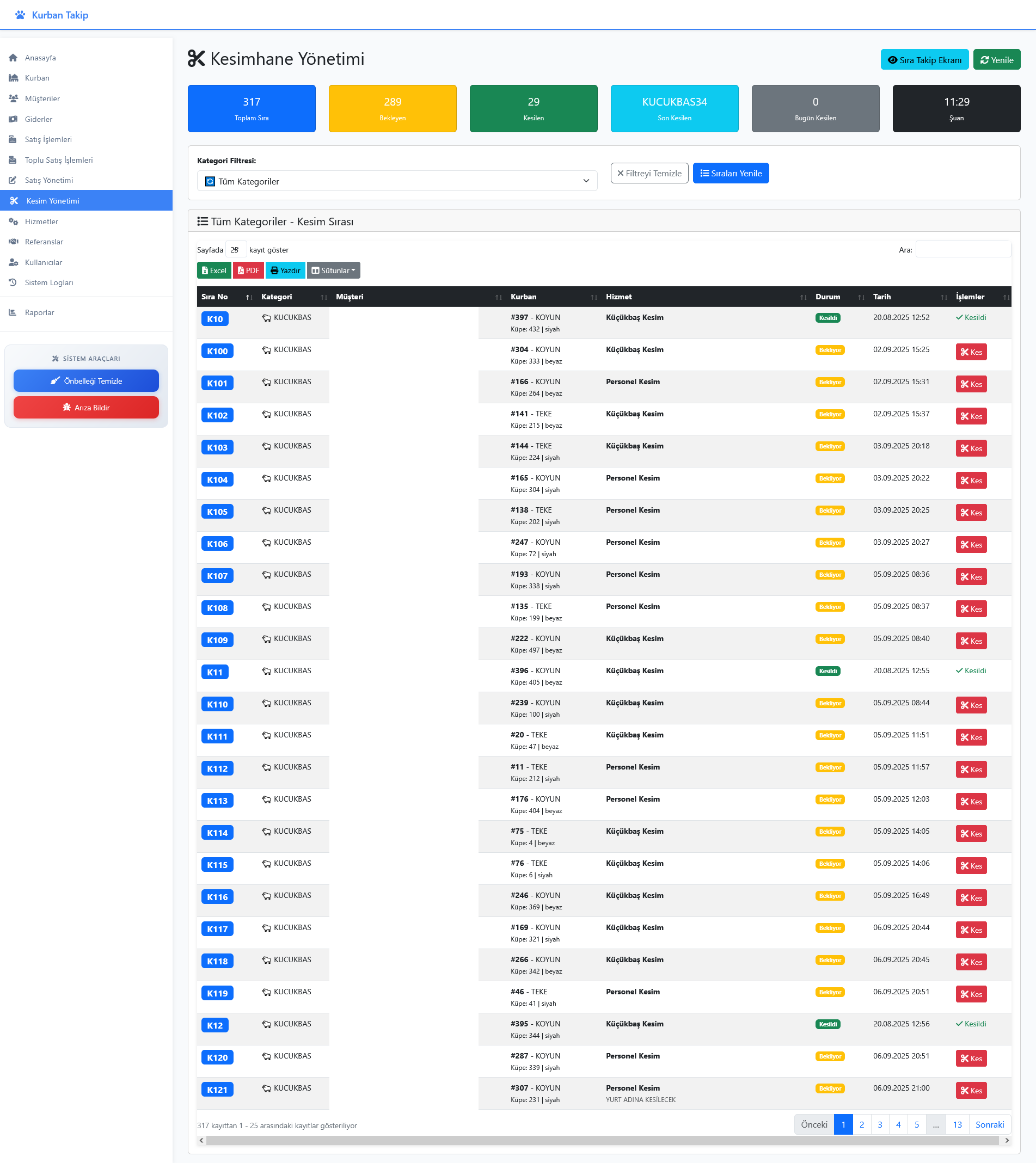Sort the table by Sıra No column
This screenshot has width=1036, height=1163.
coord(226,297)
